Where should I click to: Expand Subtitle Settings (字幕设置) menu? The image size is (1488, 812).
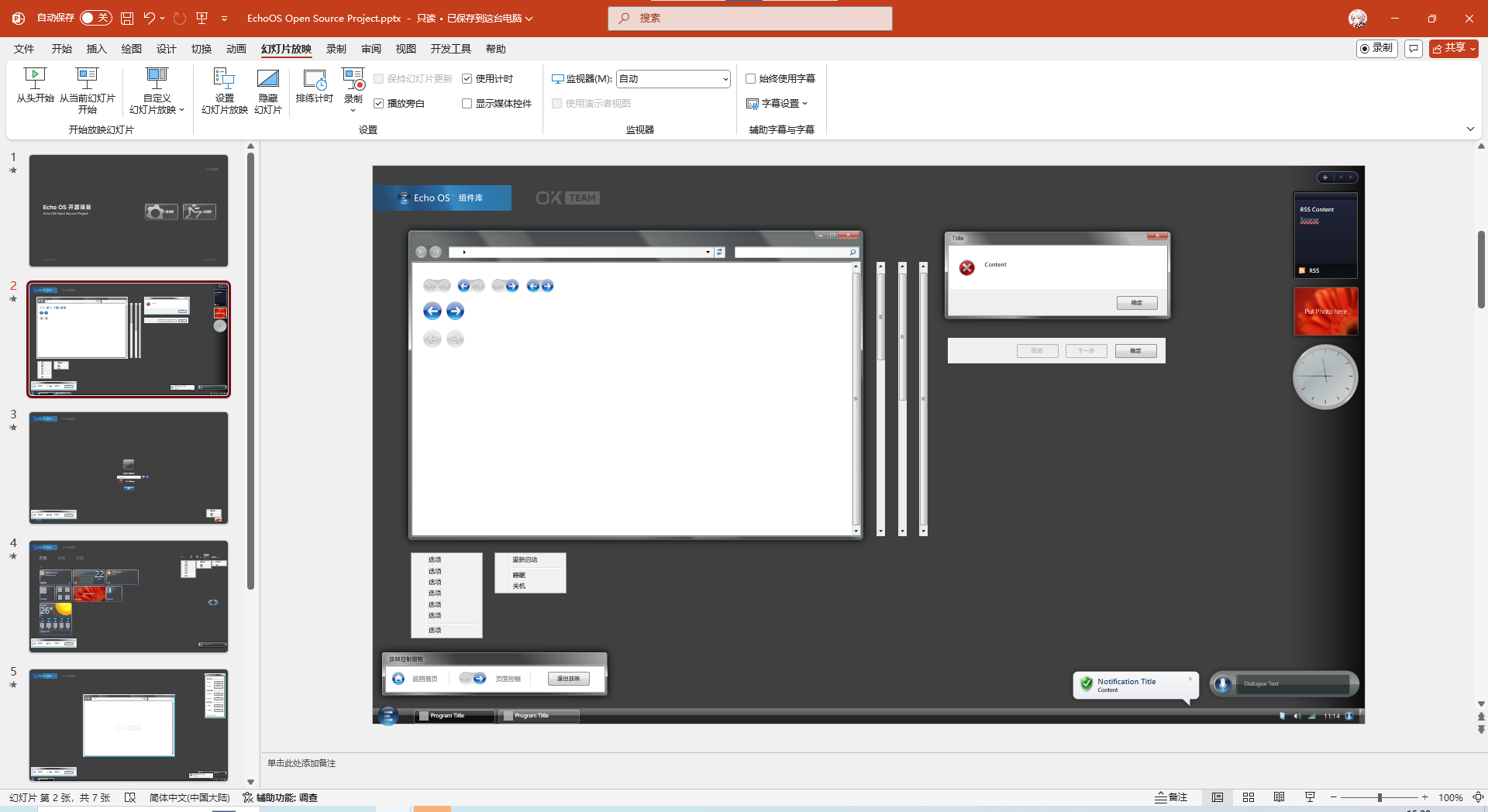coord(777,104)
